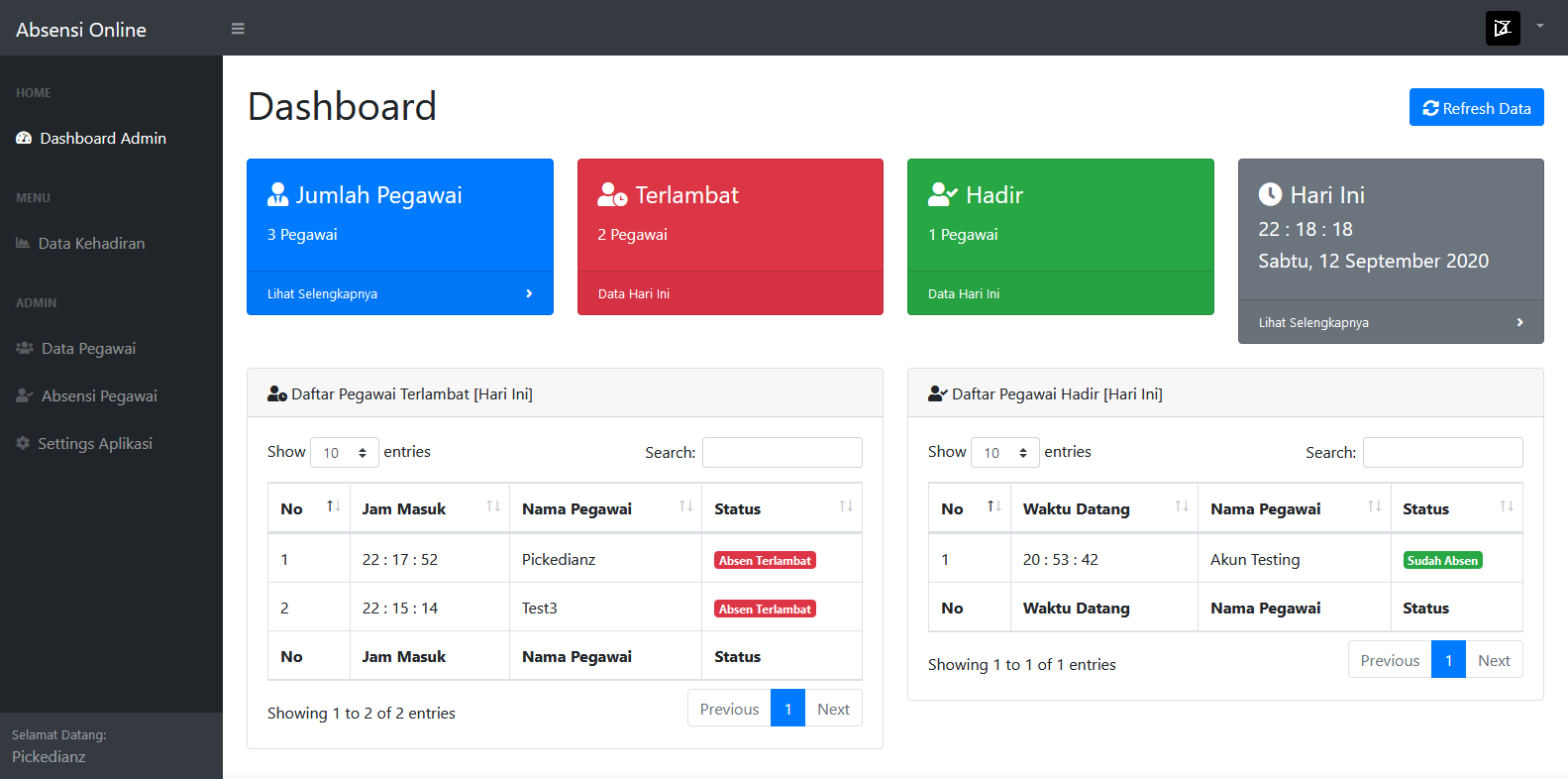The image size is (1568, 779).
Task: Open Dashboard Admin in the sidebar
Action: point(102,139)
